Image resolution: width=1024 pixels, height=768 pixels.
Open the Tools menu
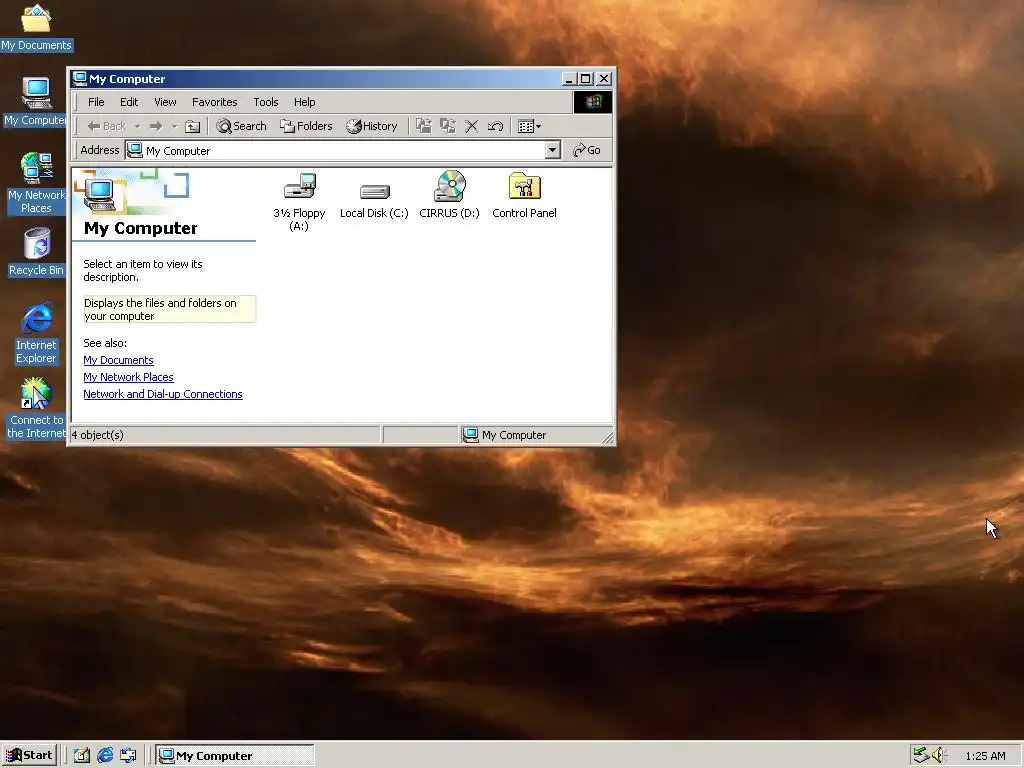(266, 102)
